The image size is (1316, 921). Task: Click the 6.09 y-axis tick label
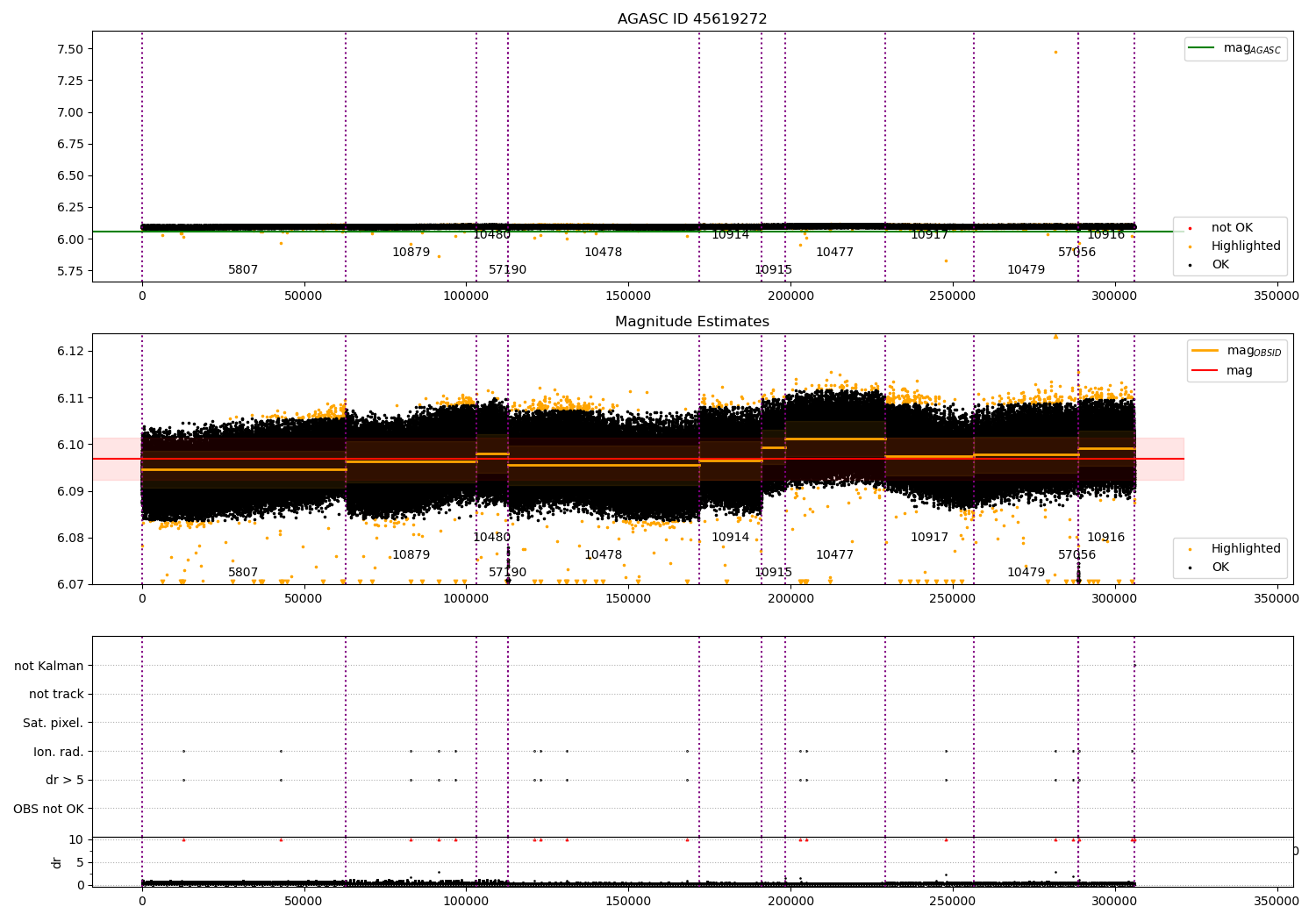point(68,491)
